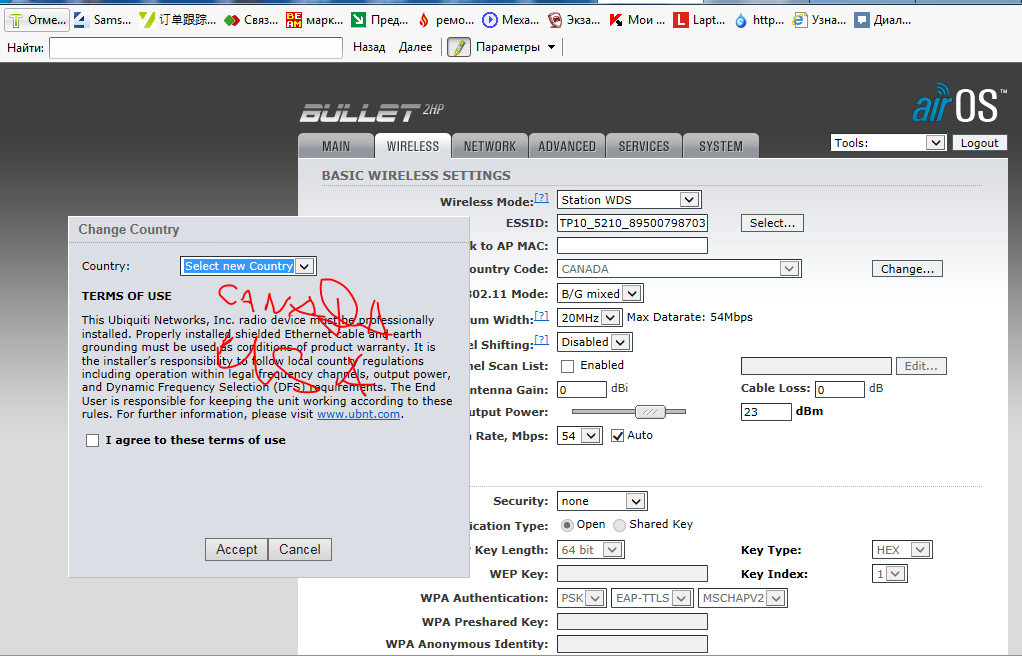The image size is (1022, 656).
Task: Click the Output Power slider handle
Action: 650,411
